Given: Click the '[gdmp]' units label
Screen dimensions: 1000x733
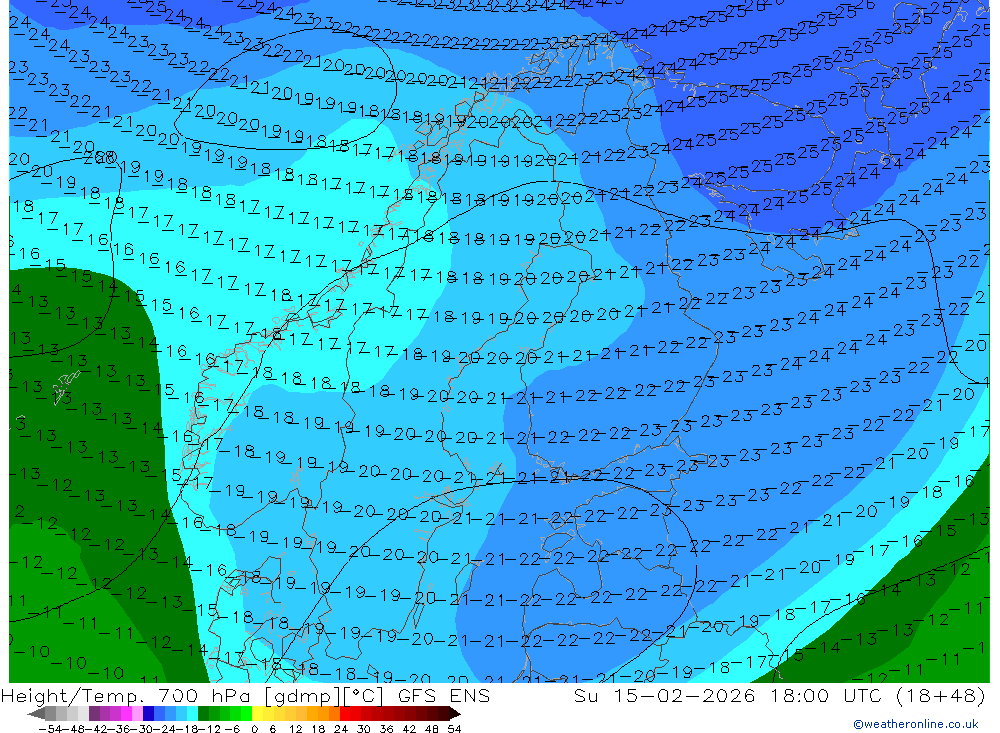Looking at the screenshot, I should 302,695.
